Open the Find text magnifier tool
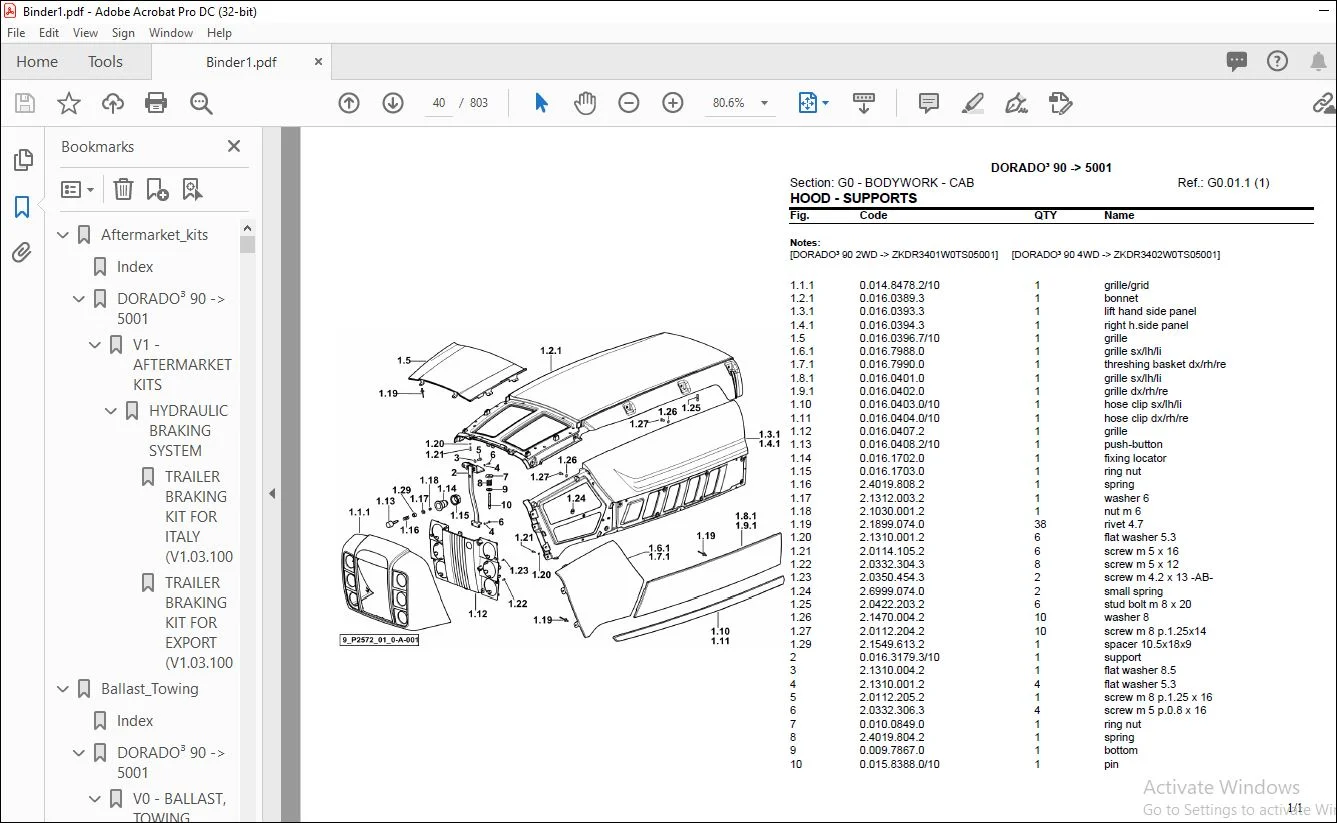The height and width of the screenshot is (823, 1337). pyautogui.click(x=201, y=103)
